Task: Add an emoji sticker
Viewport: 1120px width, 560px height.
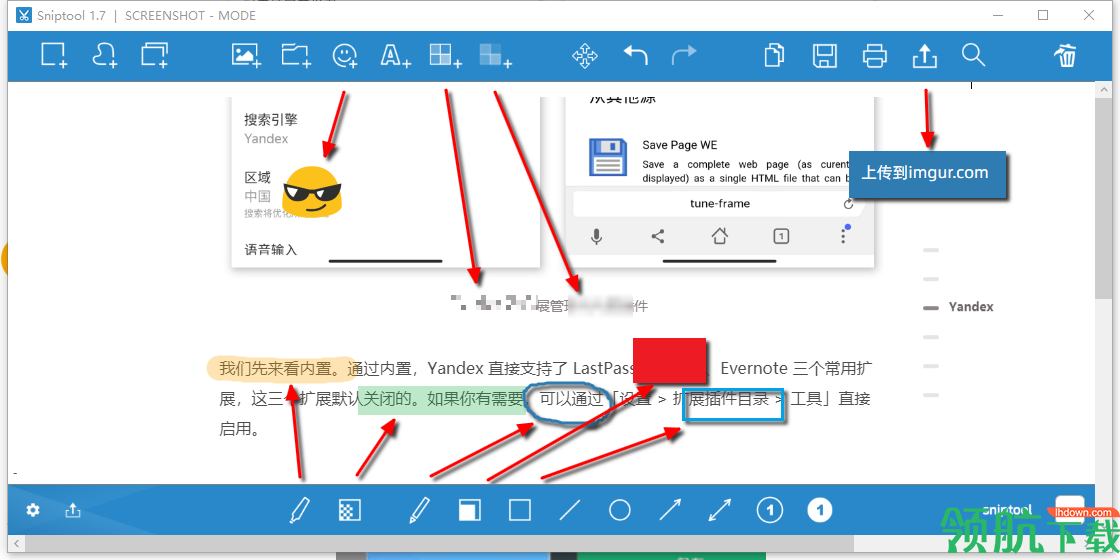Action: click(x=345, y=55)
